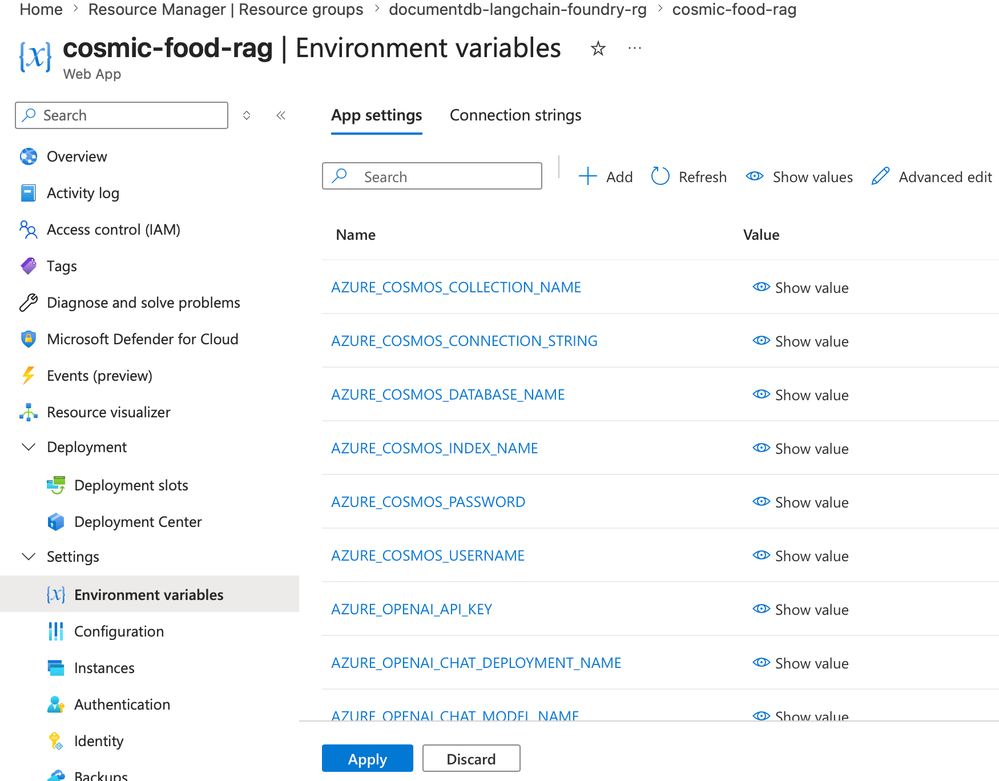Show value for AZURE_COSMOS_PASSWORD
The width and height of the screenshot is (999, 781).
pos(800,502)
